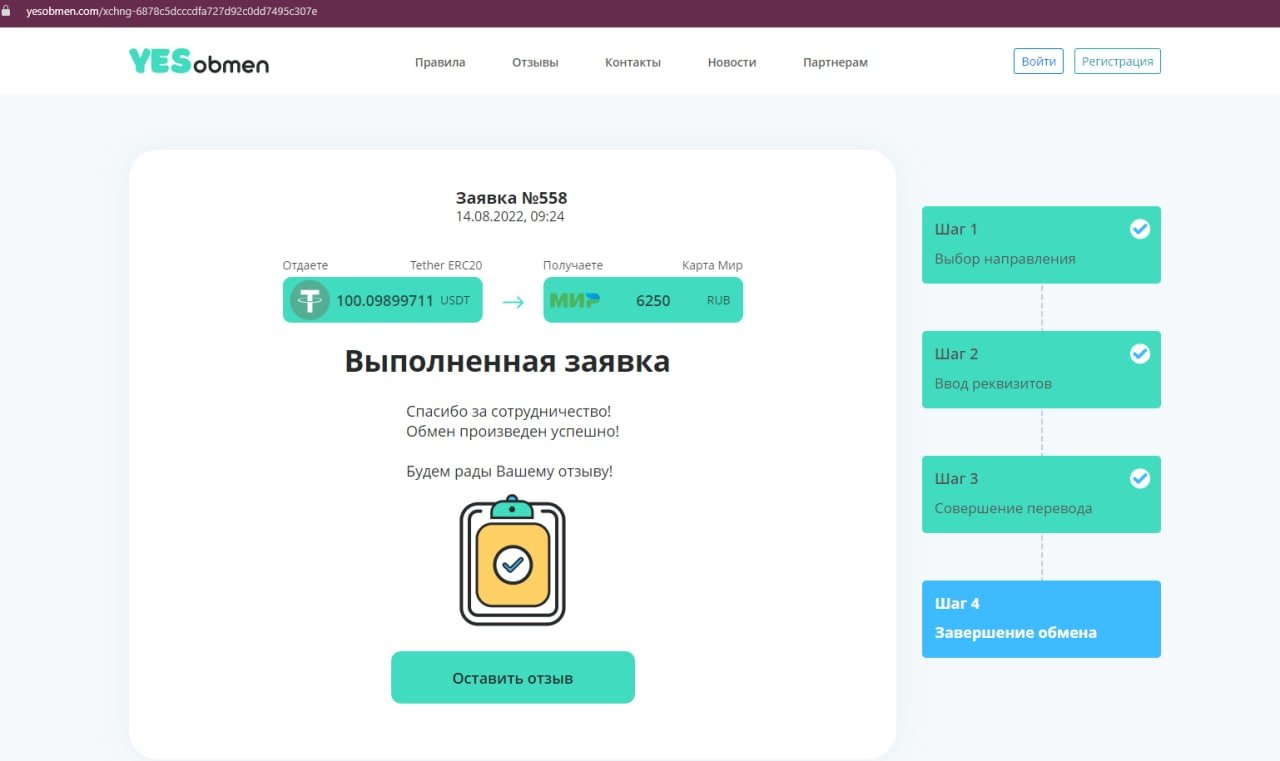Click the Отдаете label
The height and width of the screenshot is (761, 1280).
pyautogui.click(x=305, y=265)
